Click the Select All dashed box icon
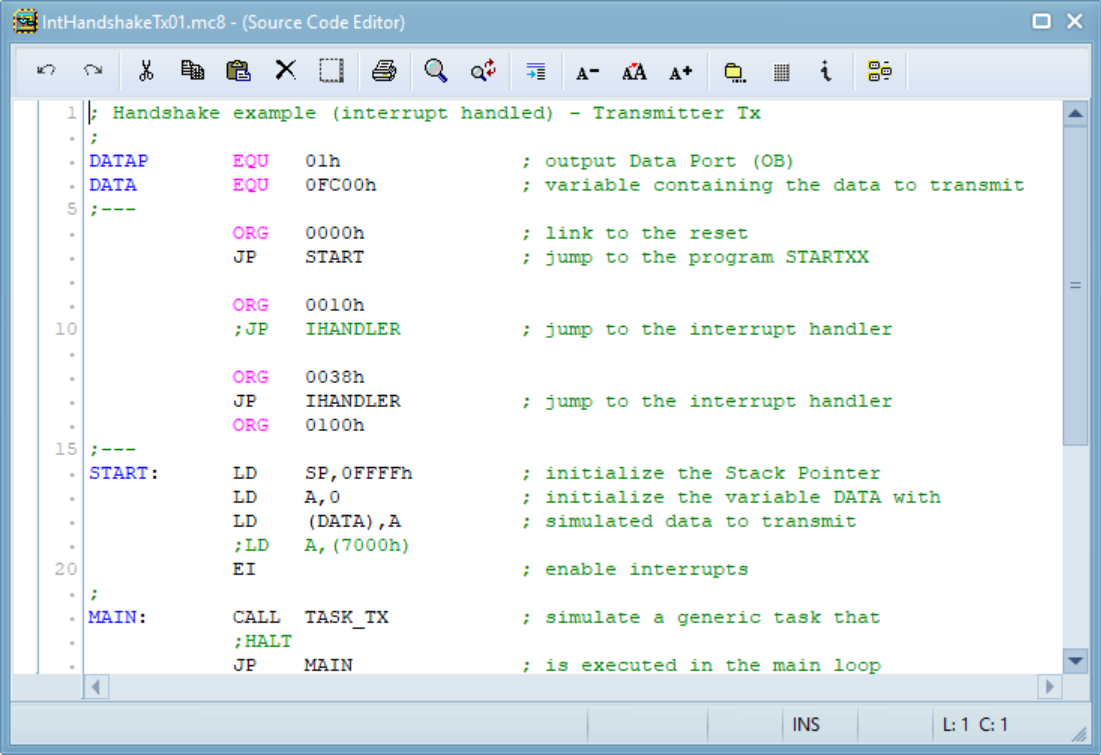This screenshot has width=1101, height=755. (x=331, y=71)
